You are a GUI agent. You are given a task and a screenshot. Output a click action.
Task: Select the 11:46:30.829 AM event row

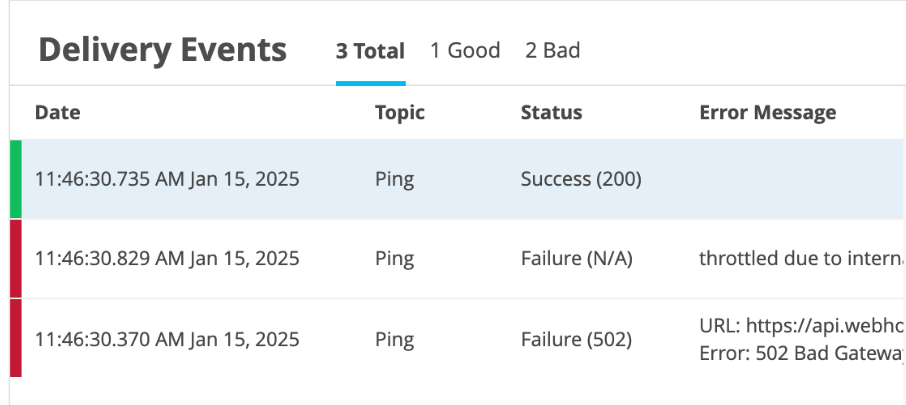pos(167,259)
